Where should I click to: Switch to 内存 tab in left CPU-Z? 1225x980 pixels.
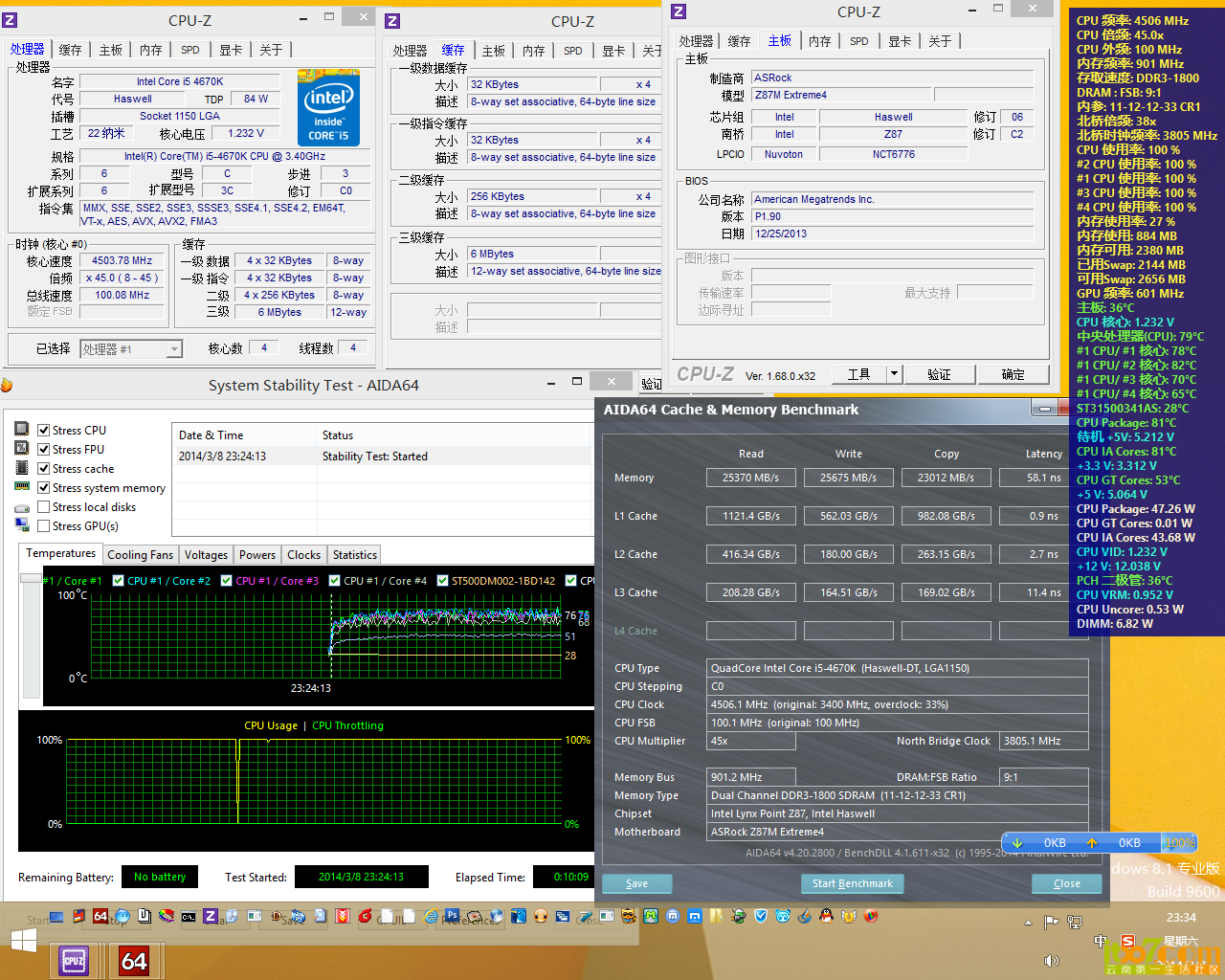coord(151,50)
